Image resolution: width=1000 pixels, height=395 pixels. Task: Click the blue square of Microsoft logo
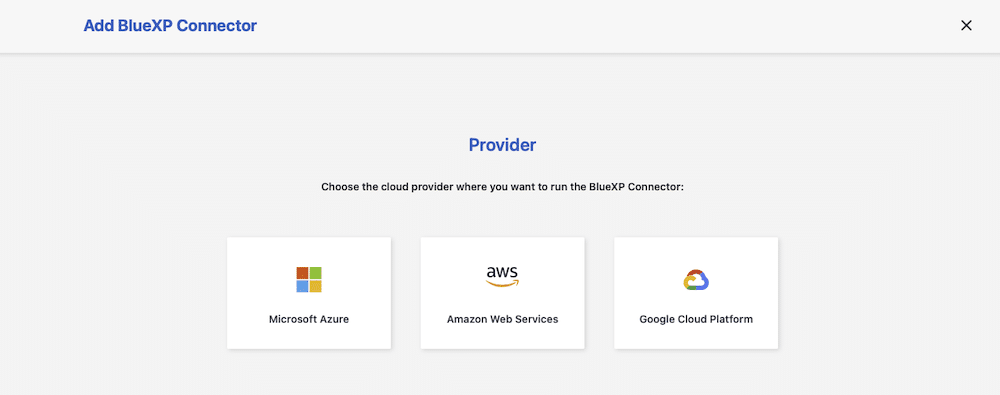(x=302, y=287)
